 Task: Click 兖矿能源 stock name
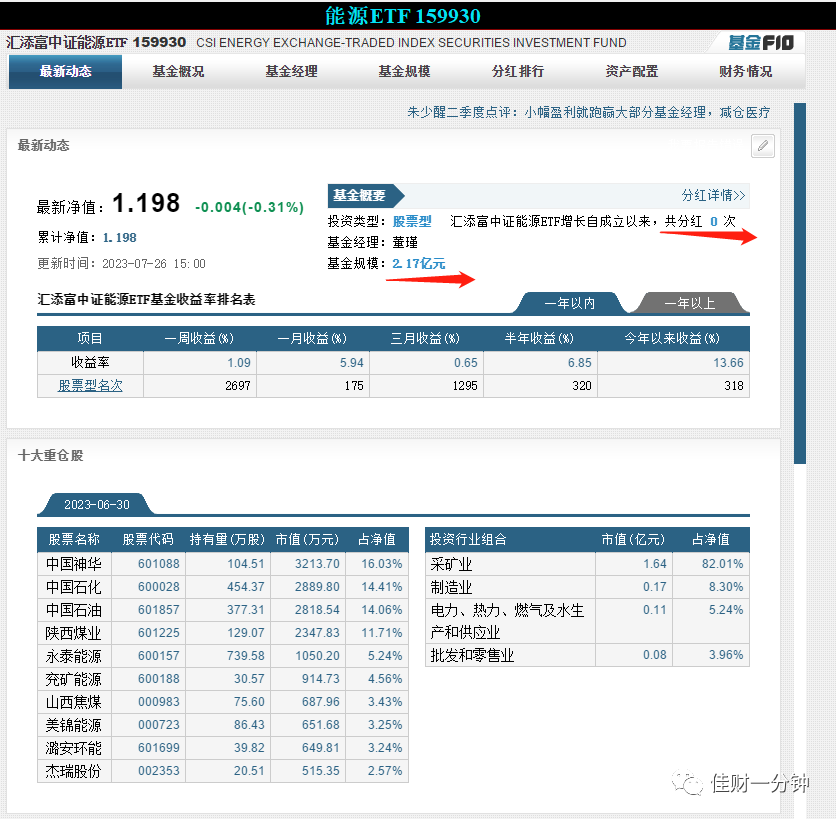[x=74, y=679]
